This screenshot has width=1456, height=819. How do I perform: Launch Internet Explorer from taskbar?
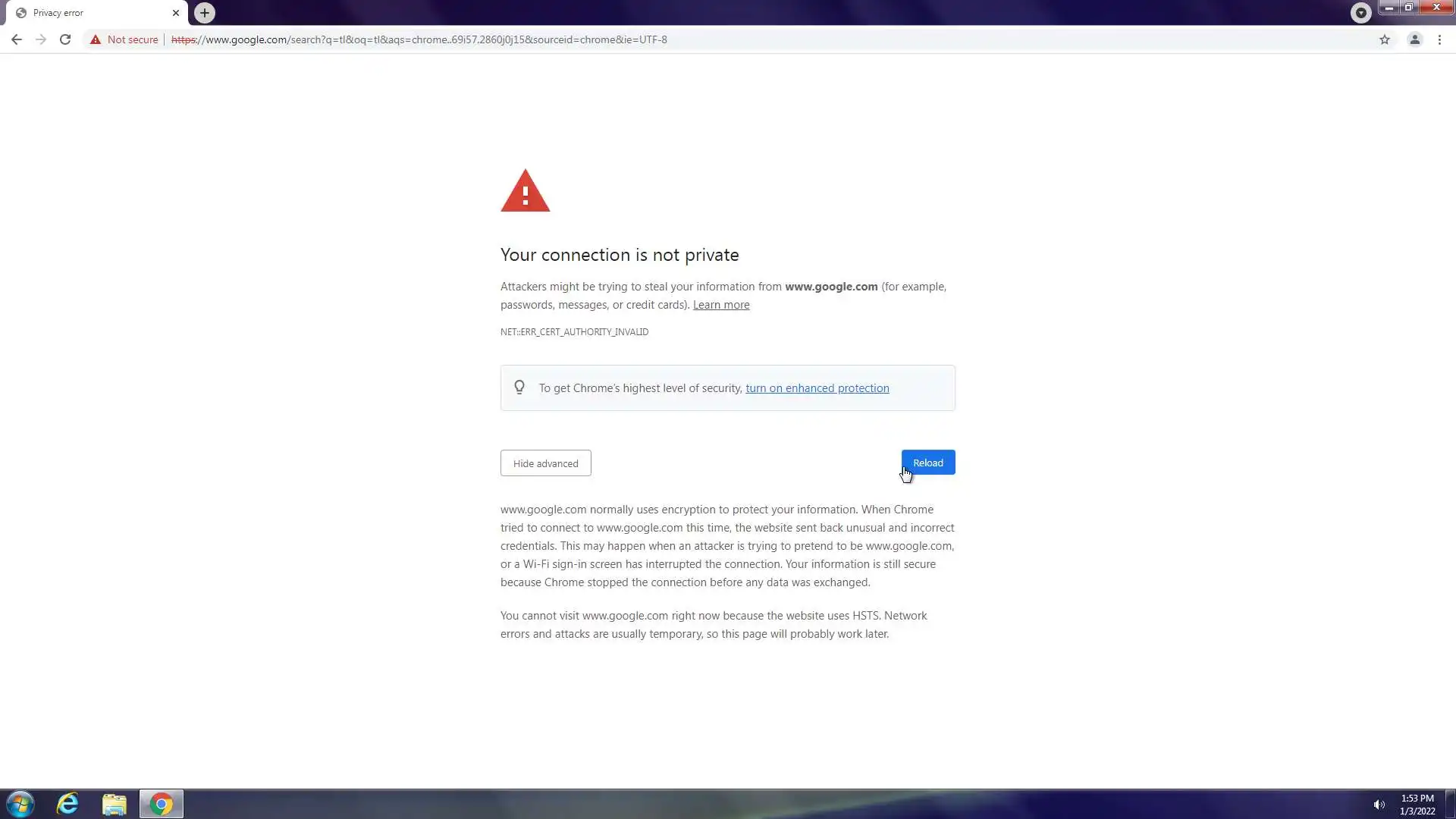tap(67, 804)
